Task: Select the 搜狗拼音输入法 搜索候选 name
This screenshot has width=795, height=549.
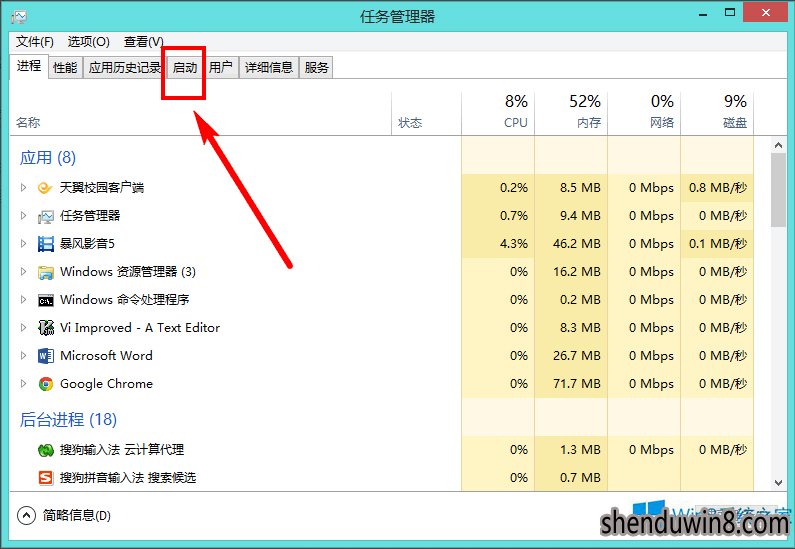Action: pyautogui.click(x=128, y=478)
